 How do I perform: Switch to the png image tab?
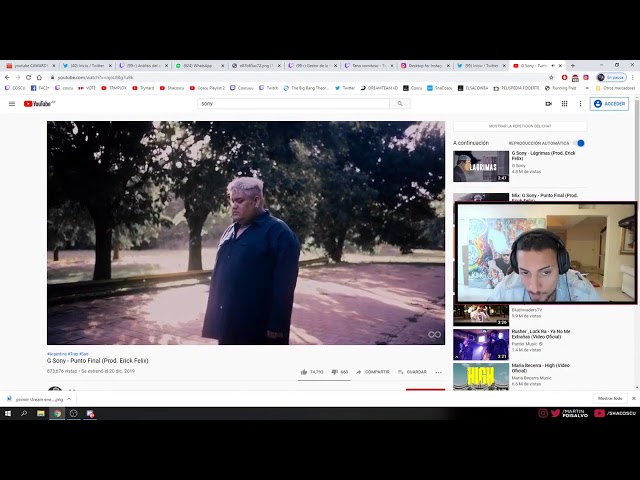[256, 65]
